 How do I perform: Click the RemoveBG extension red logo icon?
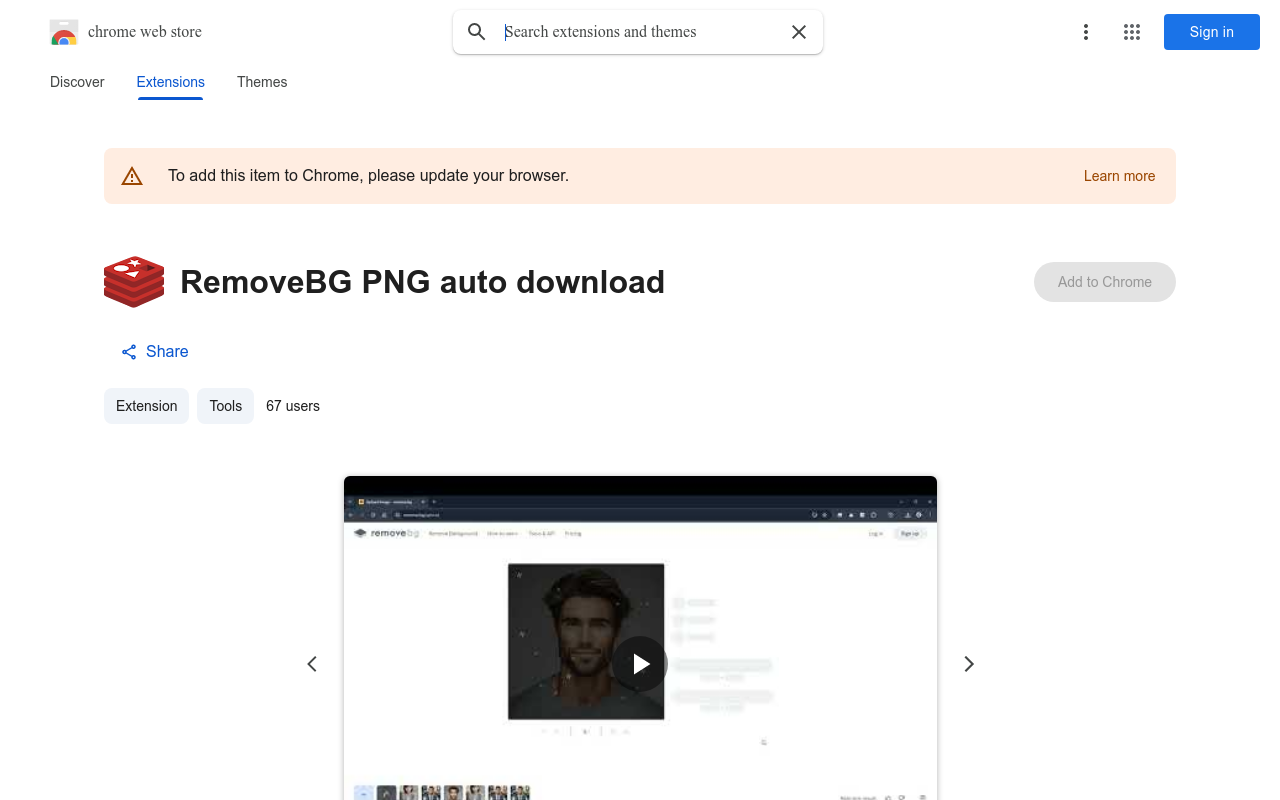(134, 282)
